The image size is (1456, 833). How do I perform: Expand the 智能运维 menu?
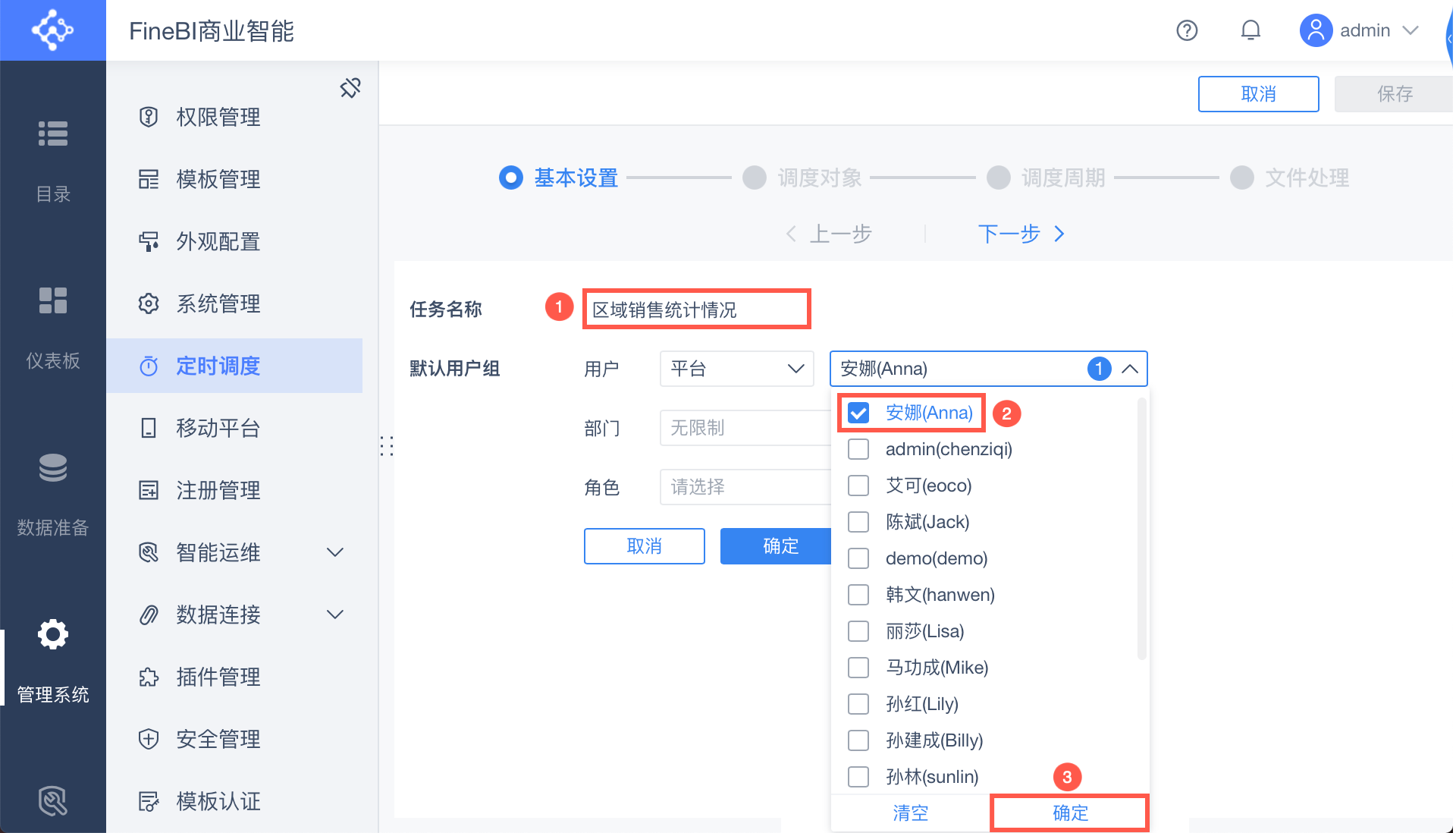click(x=334, y=552)
